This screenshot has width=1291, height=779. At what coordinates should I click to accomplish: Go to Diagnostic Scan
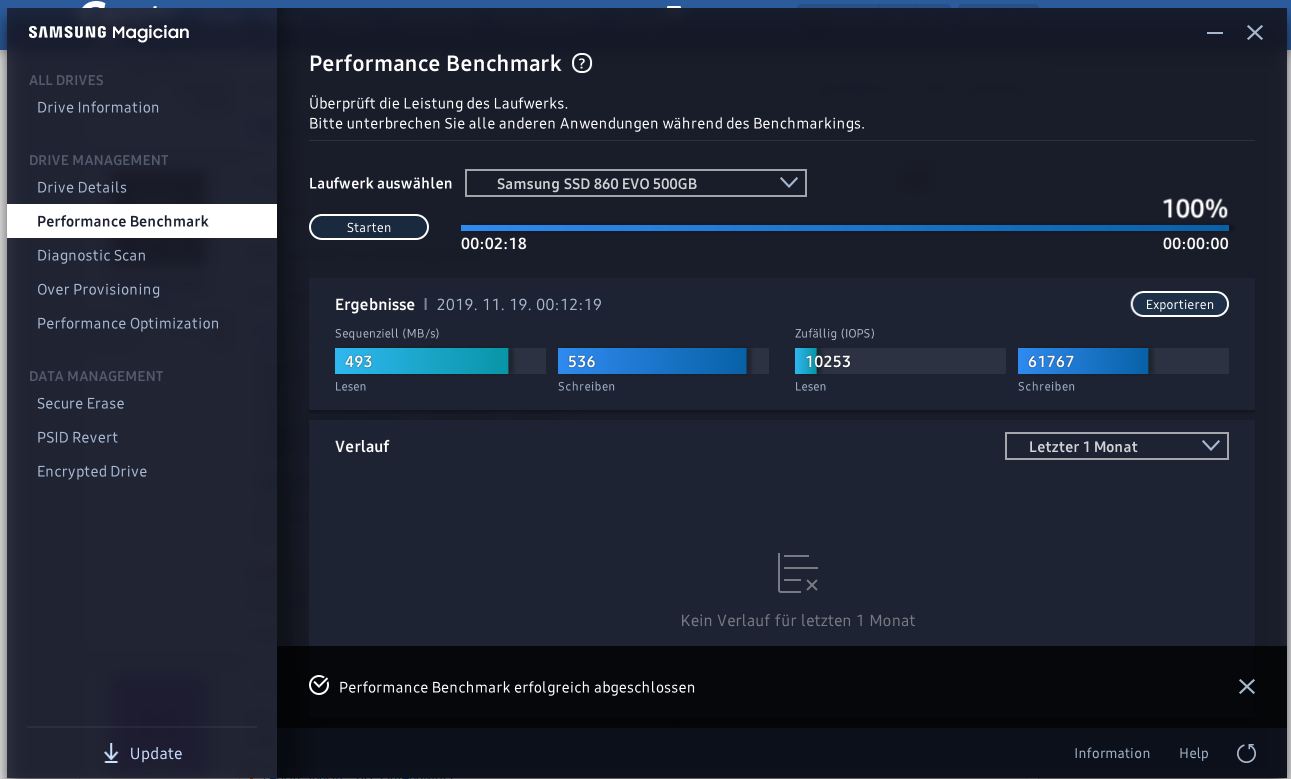[x=91, y=255]
